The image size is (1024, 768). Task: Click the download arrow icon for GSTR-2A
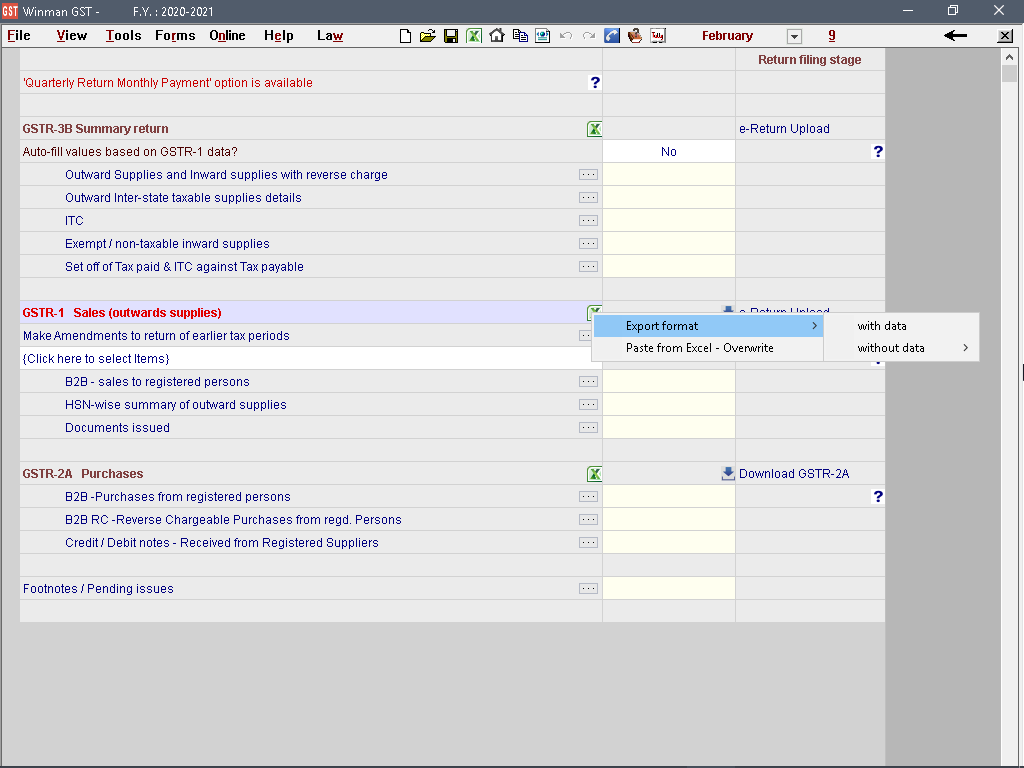[x=728, y=474]
